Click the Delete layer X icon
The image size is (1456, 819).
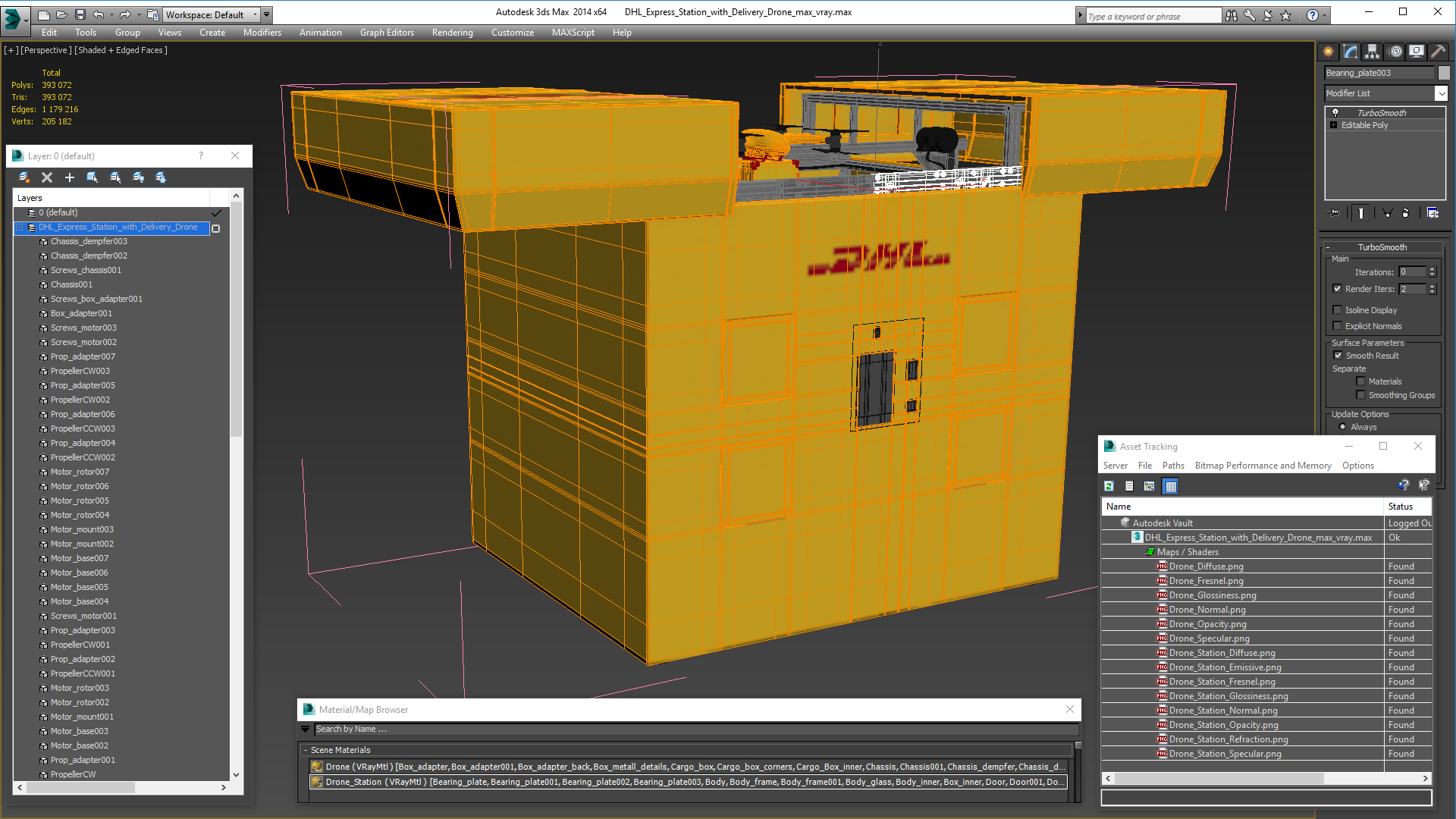click(47, 177)
